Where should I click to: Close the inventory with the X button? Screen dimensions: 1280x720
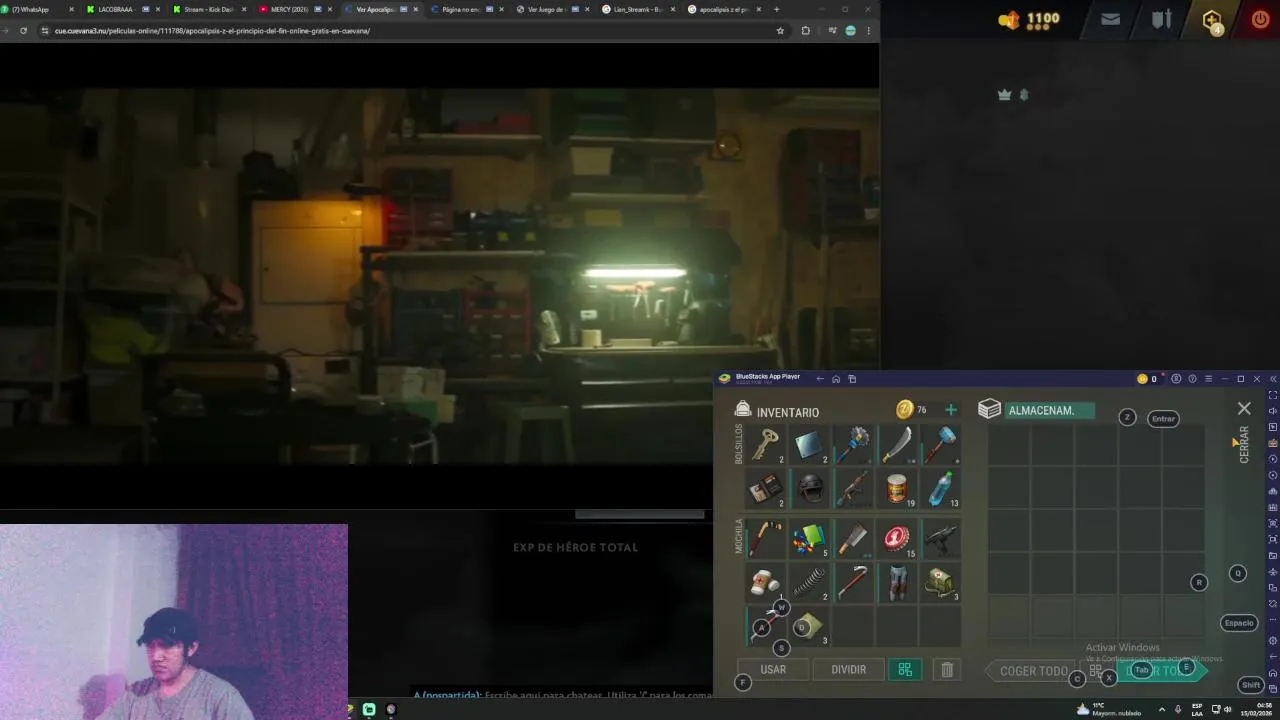pyautogui.click(x=1244, y=408)
